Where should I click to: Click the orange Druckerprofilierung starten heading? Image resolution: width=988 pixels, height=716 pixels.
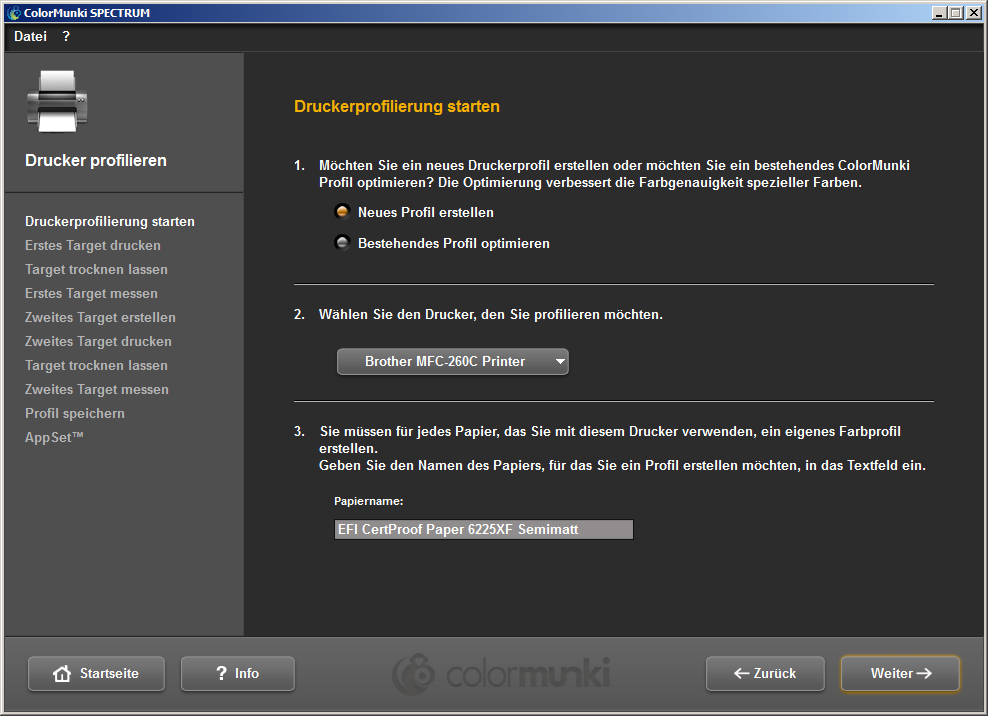[x=397, y=106]
